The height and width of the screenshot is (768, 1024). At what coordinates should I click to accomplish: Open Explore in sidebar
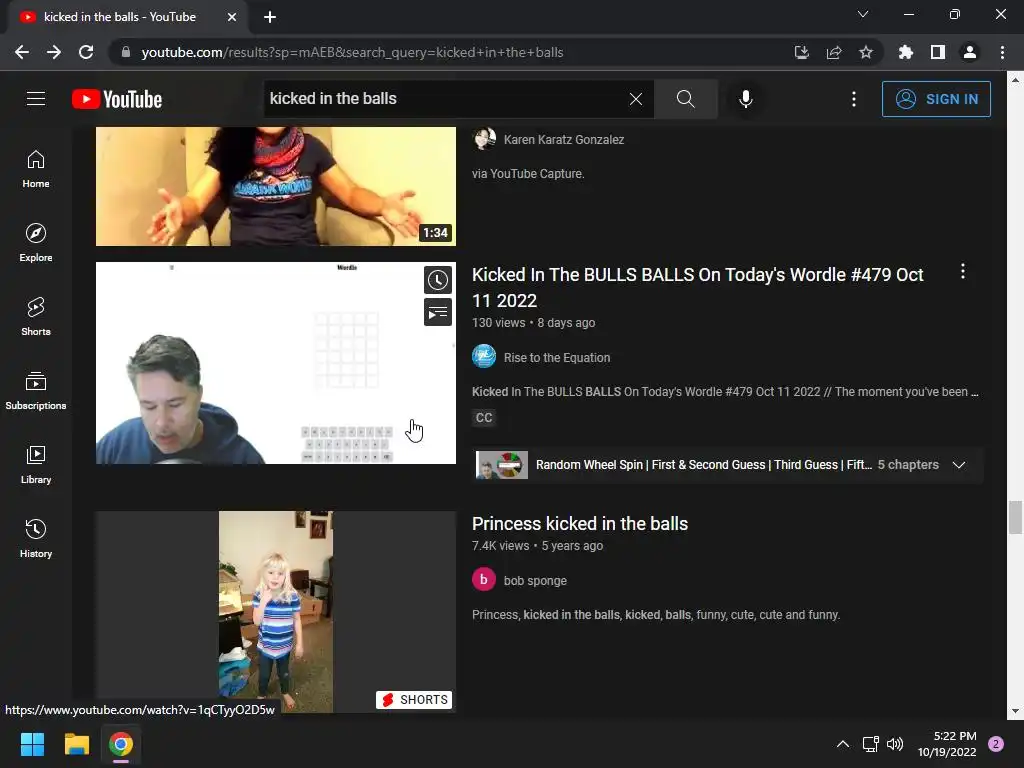click(36, 243)
